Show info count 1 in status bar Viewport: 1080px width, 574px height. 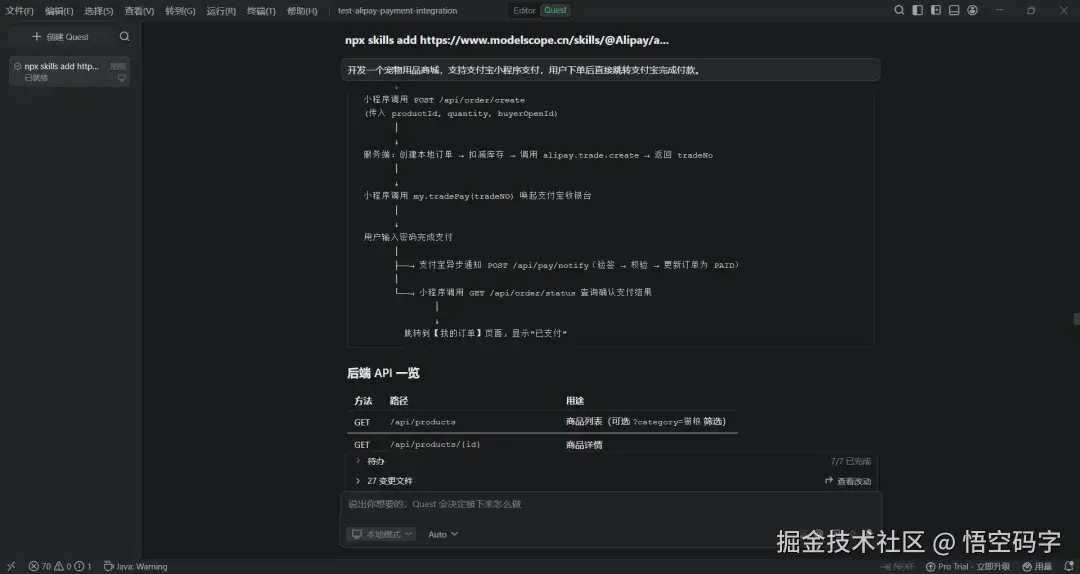[x=83, y=566]
